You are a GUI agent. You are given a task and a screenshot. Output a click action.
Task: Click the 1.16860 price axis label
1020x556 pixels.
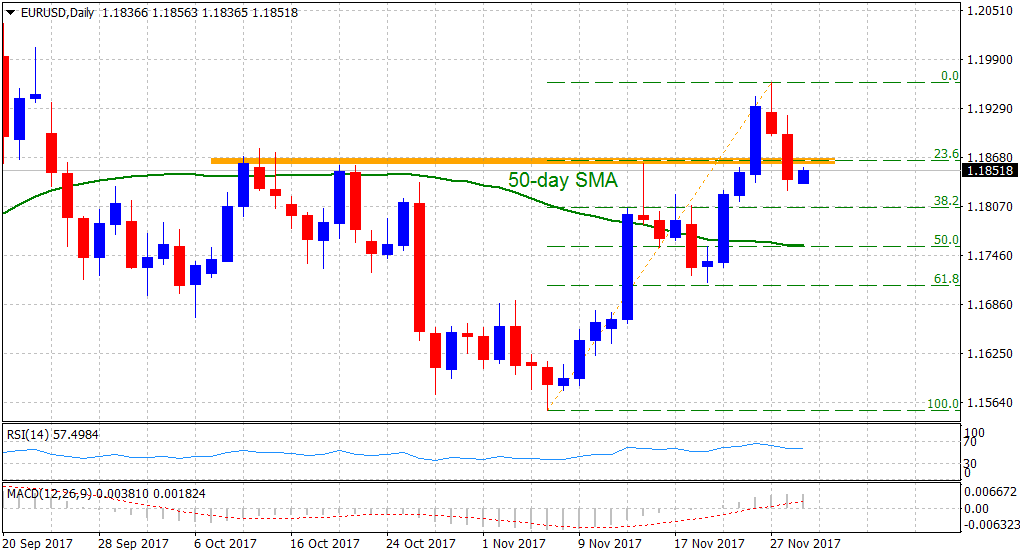click(990, 305)
